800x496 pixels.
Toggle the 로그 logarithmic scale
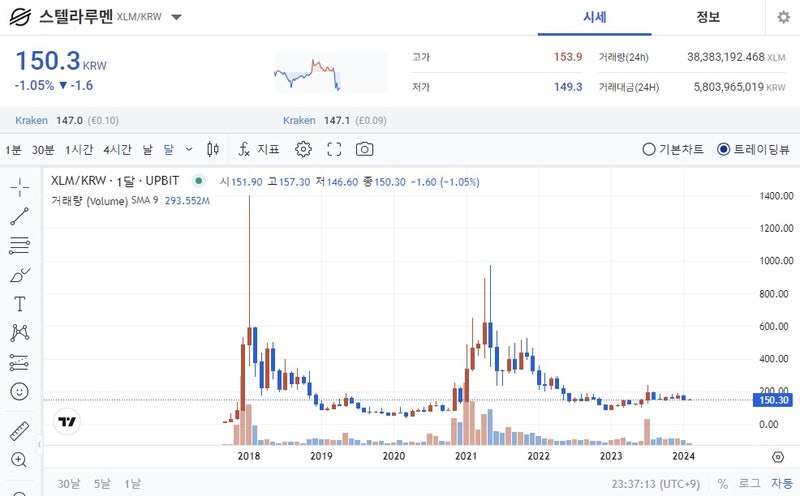click(749, 484)
